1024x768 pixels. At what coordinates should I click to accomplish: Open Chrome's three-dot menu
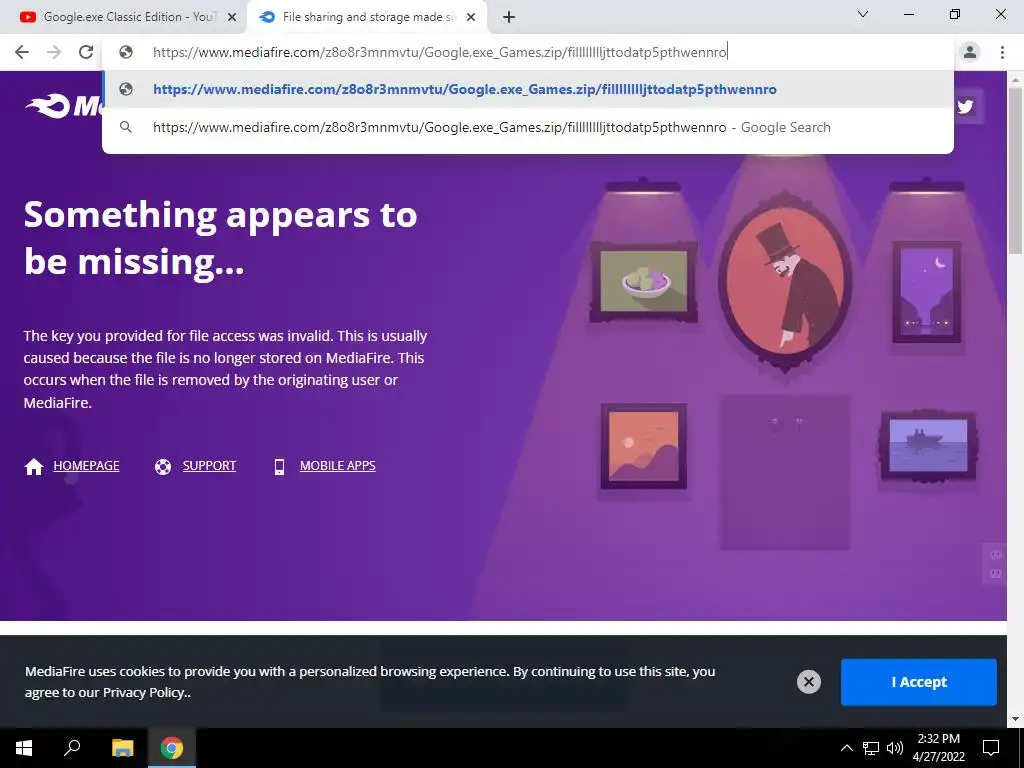click(x=1002, y=52)
